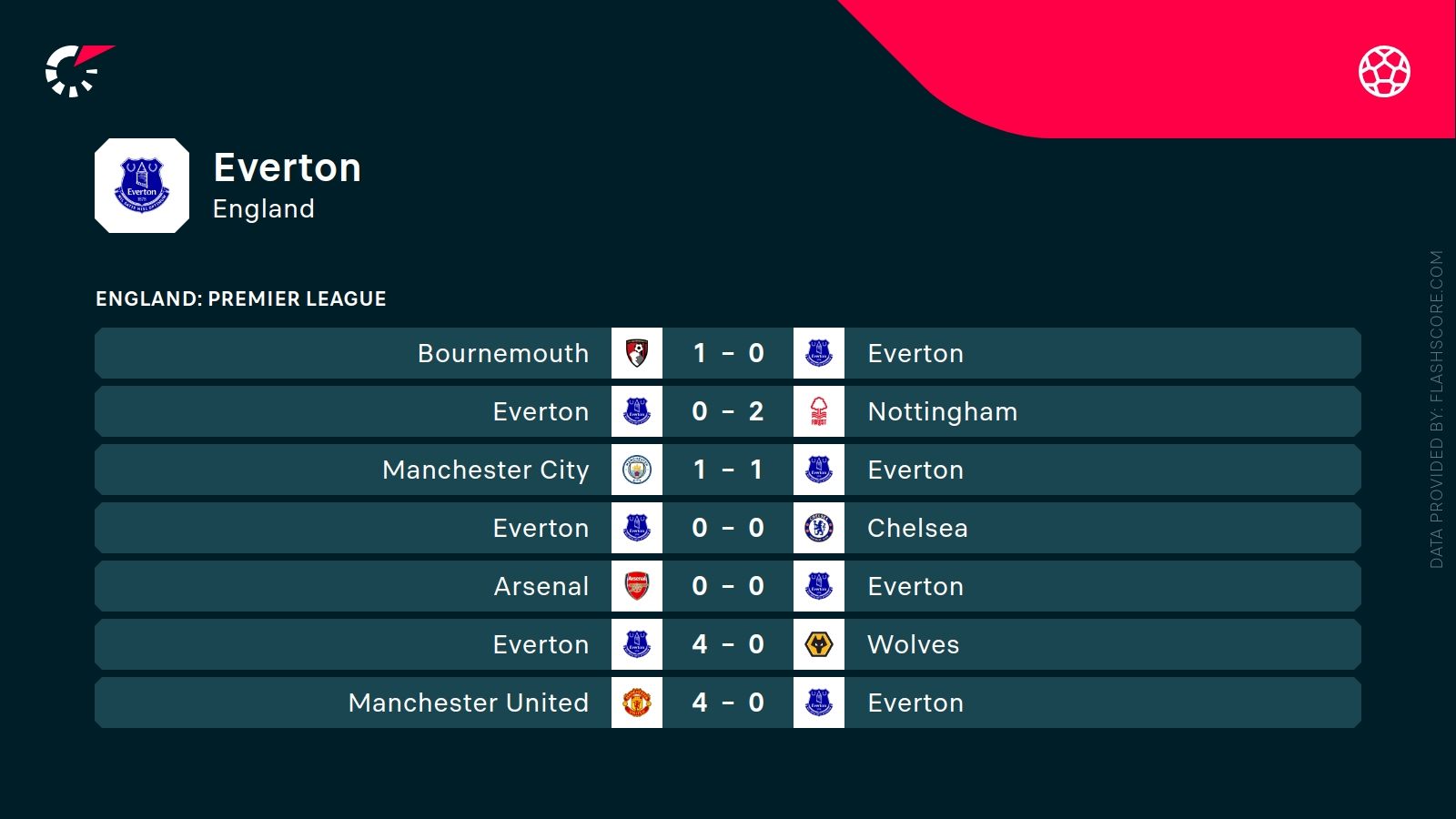Click the soccer ball icon
The image size is (1456, 819).
click(1384, 71)
